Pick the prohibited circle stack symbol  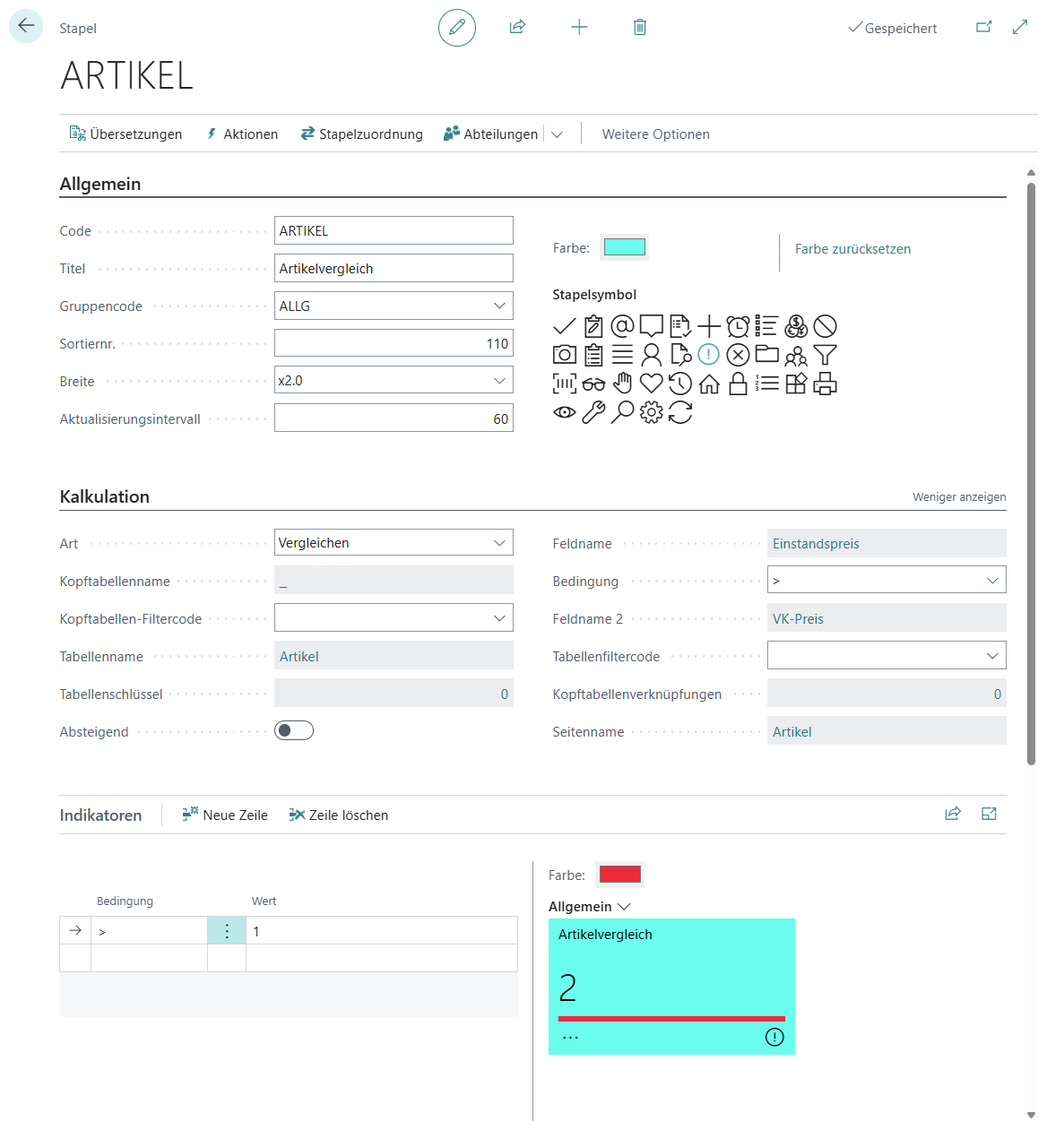click(825, 326)
